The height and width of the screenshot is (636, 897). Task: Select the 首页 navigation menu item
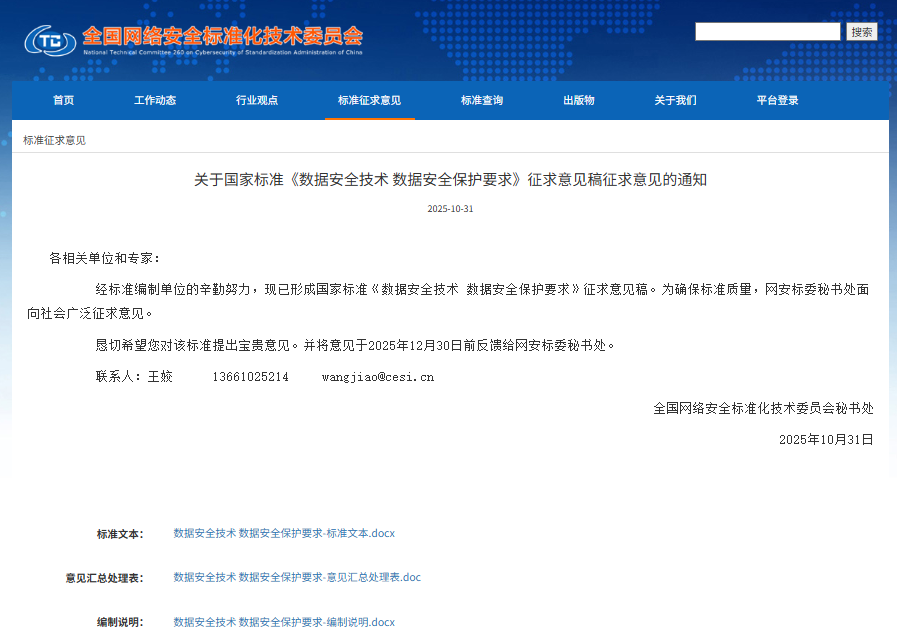[x=63, y=100]
